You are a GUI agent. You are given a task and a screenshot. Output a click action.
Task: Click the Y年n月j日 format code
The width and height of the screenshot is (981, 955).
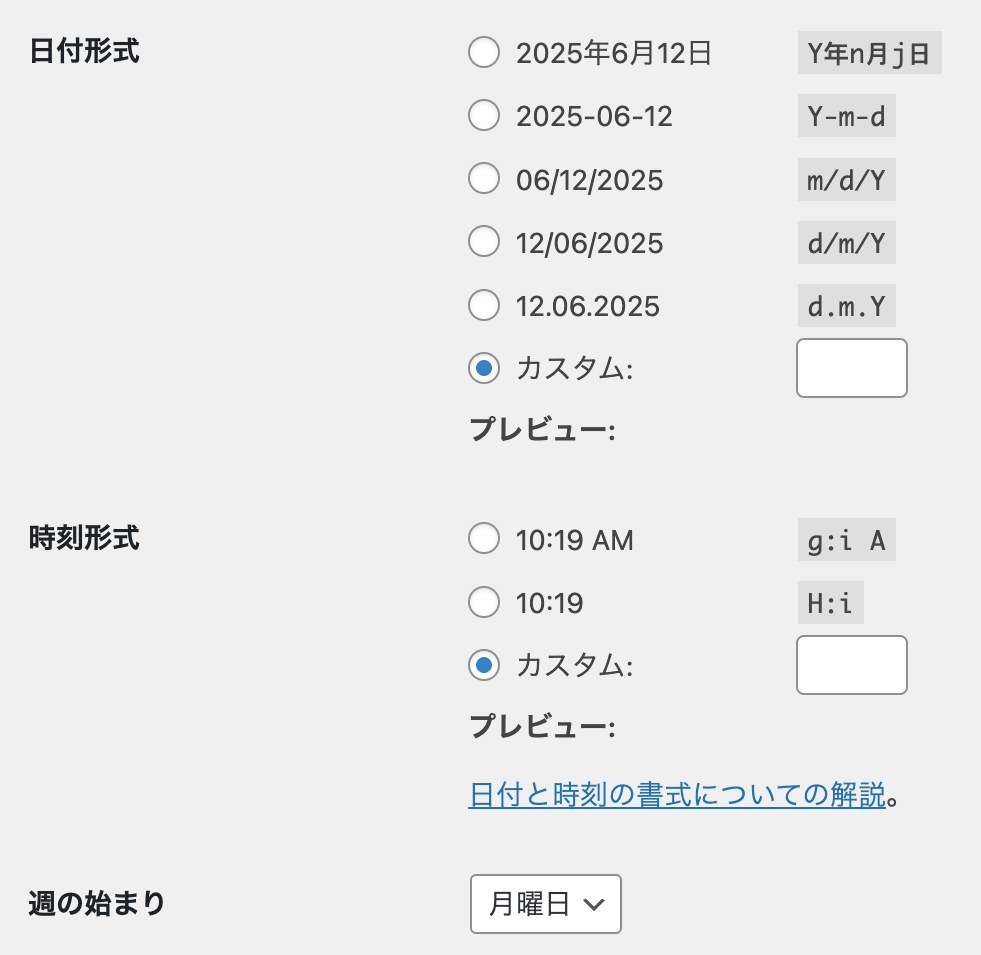[x=869, y=54]
